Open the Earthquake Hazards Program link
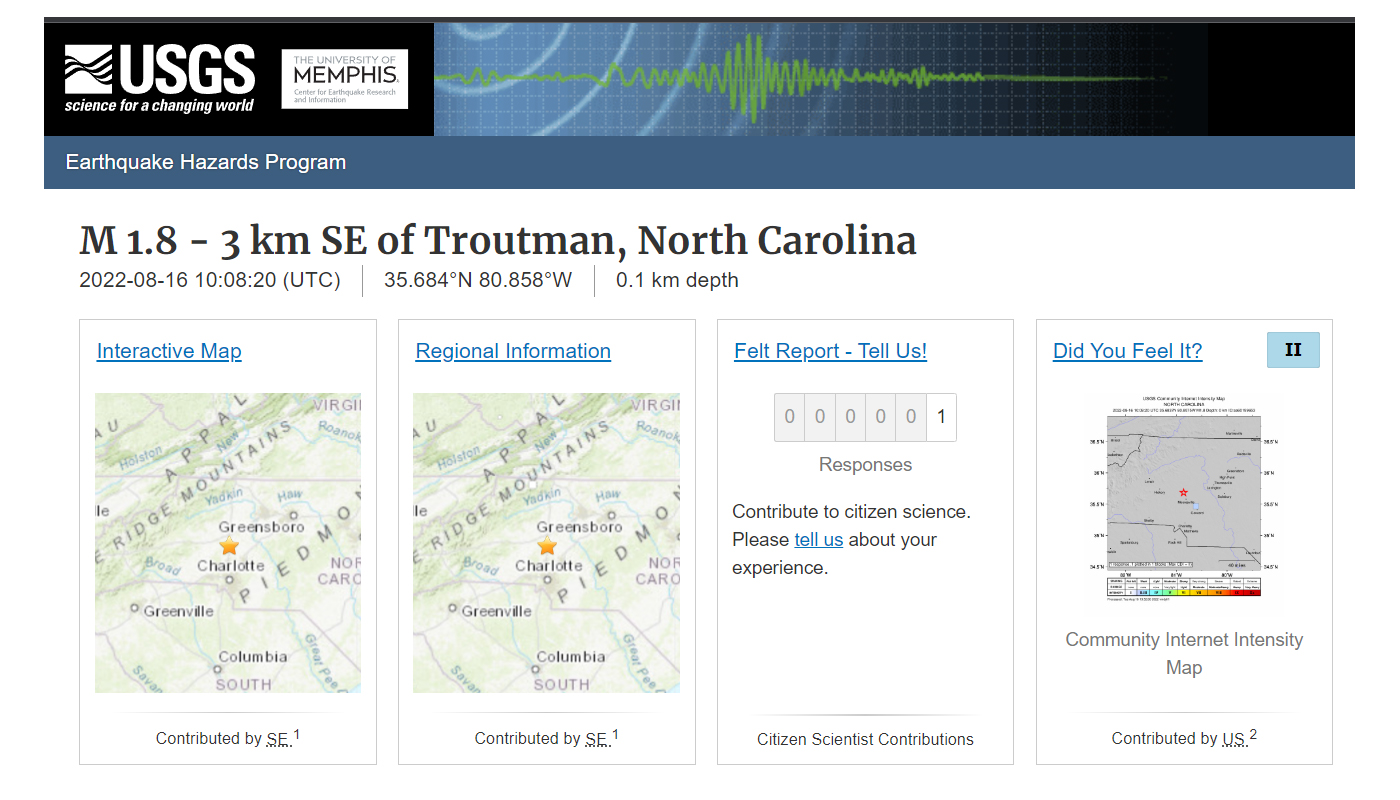The height and width of the screenshot is (800, 1400). (x=206, y=162)
